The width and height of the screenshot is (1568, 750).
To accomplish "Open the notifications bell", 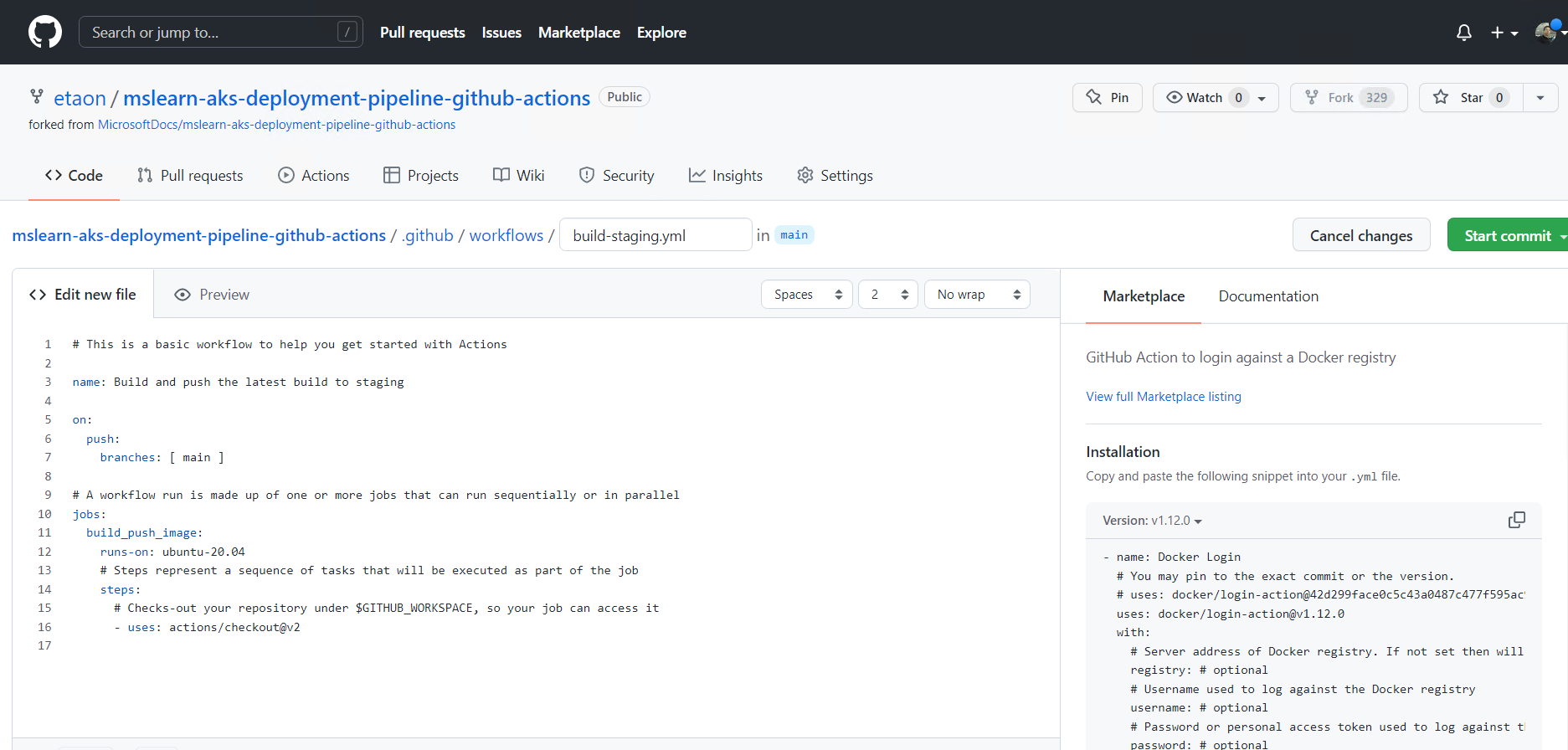I will [1463, 33].
